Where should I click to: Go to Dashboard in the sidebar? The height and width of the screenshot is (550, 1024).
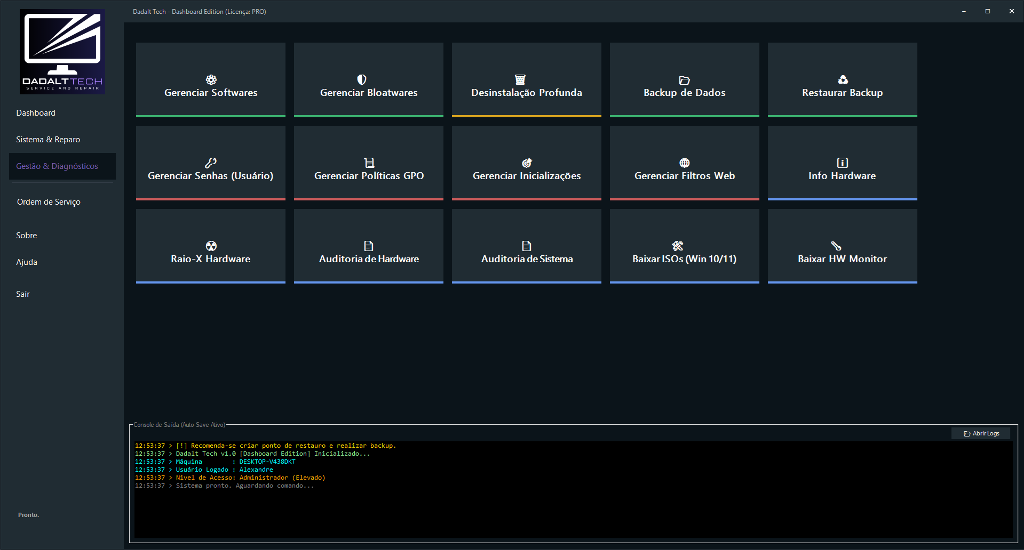pos(36,113)
